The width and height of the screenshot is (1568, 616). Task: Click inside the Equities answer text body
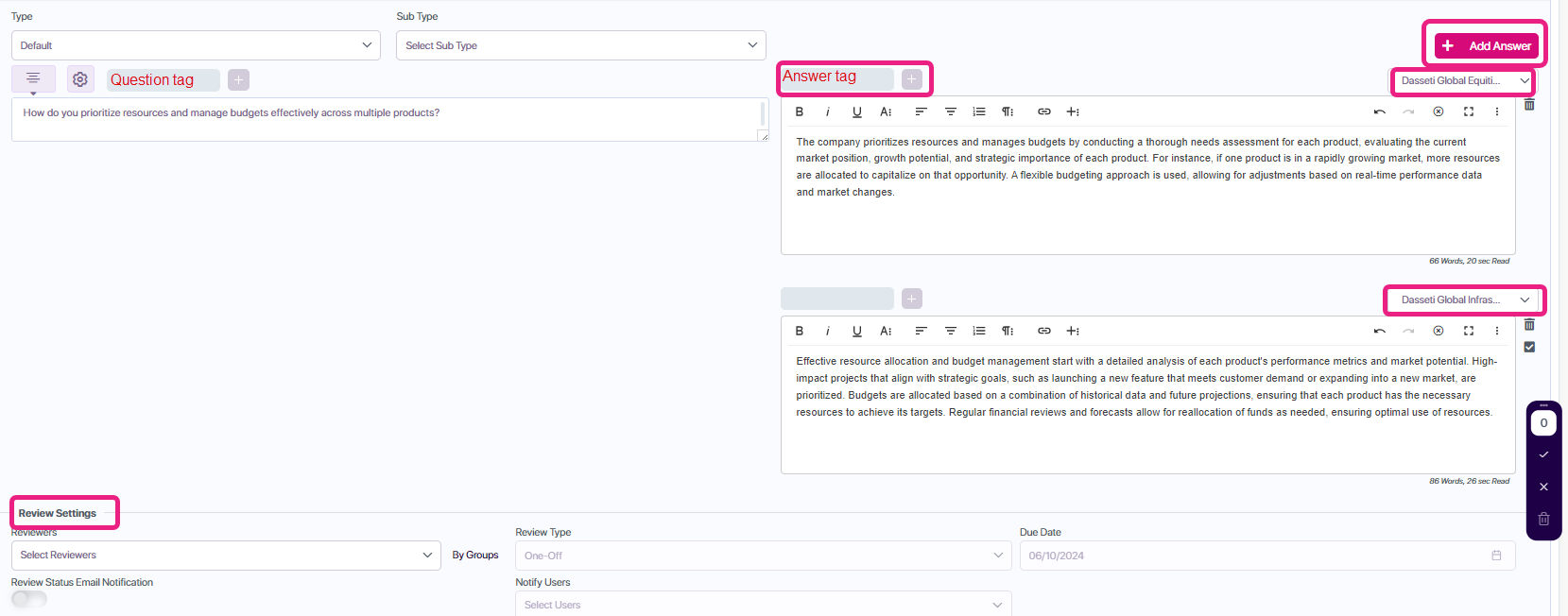coord(1148,192)
